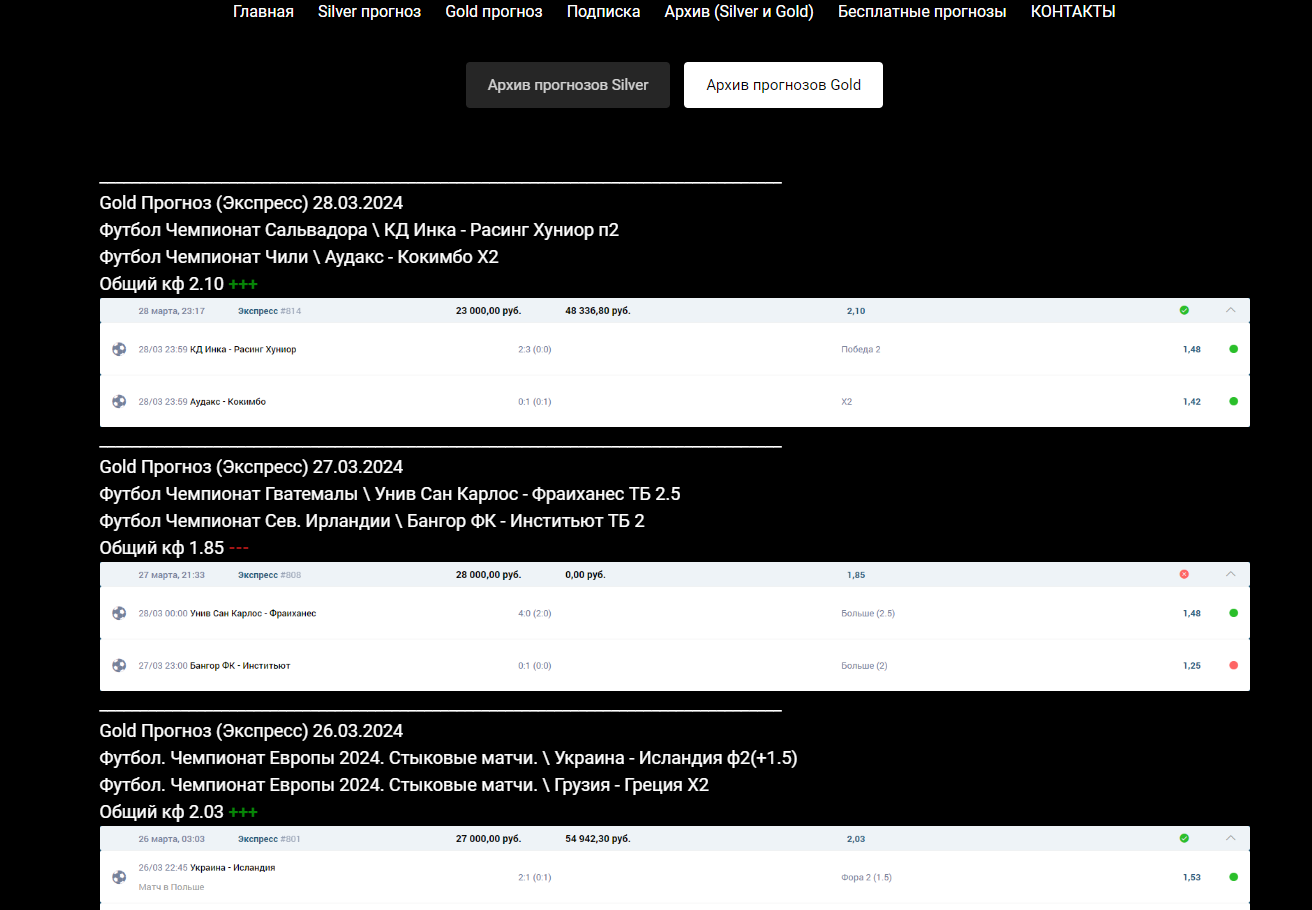Collapse express #801 with chevron arrow

(1231, 838)
